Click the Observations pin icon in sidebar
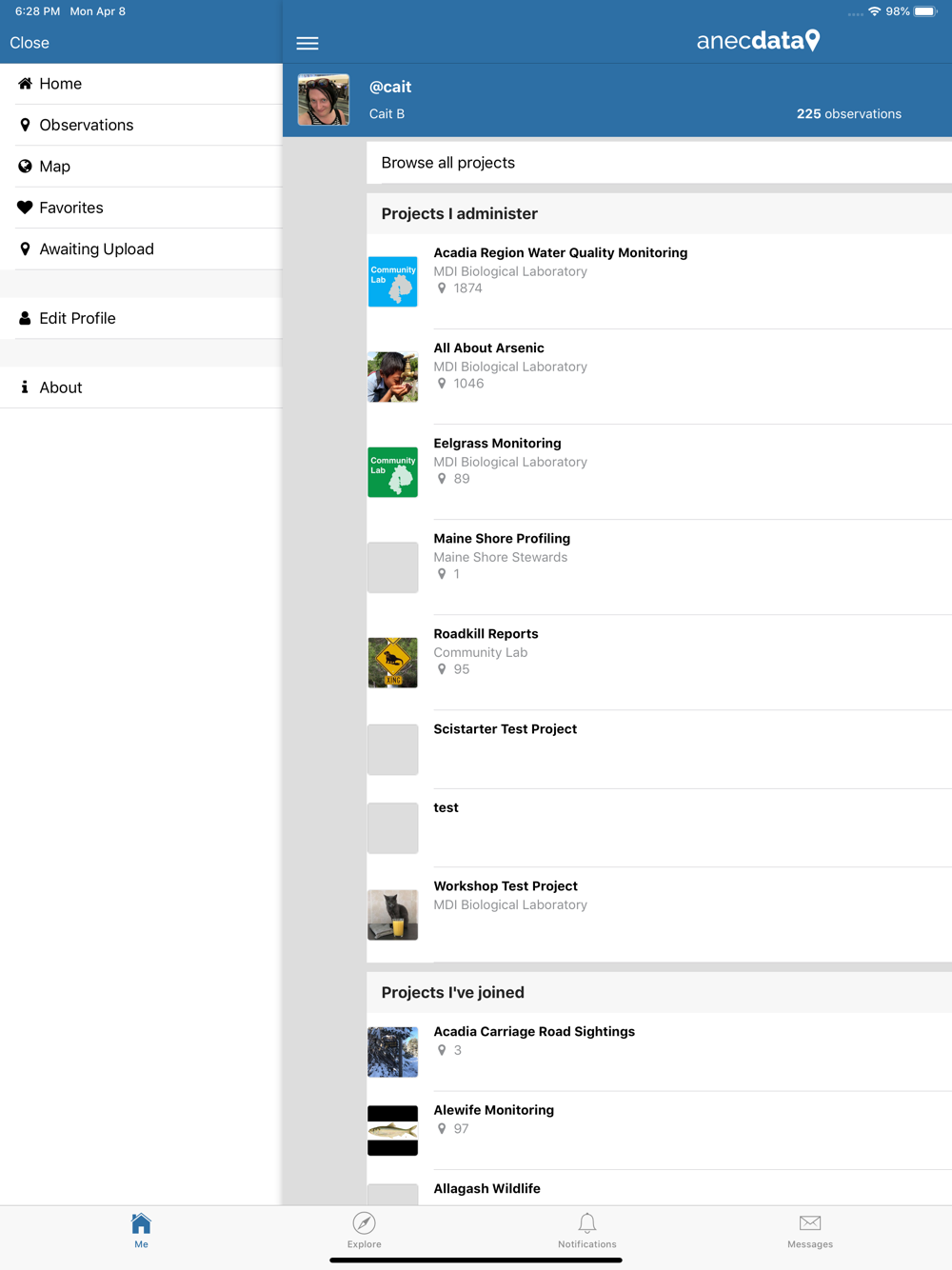 click(x=25, y=125)
